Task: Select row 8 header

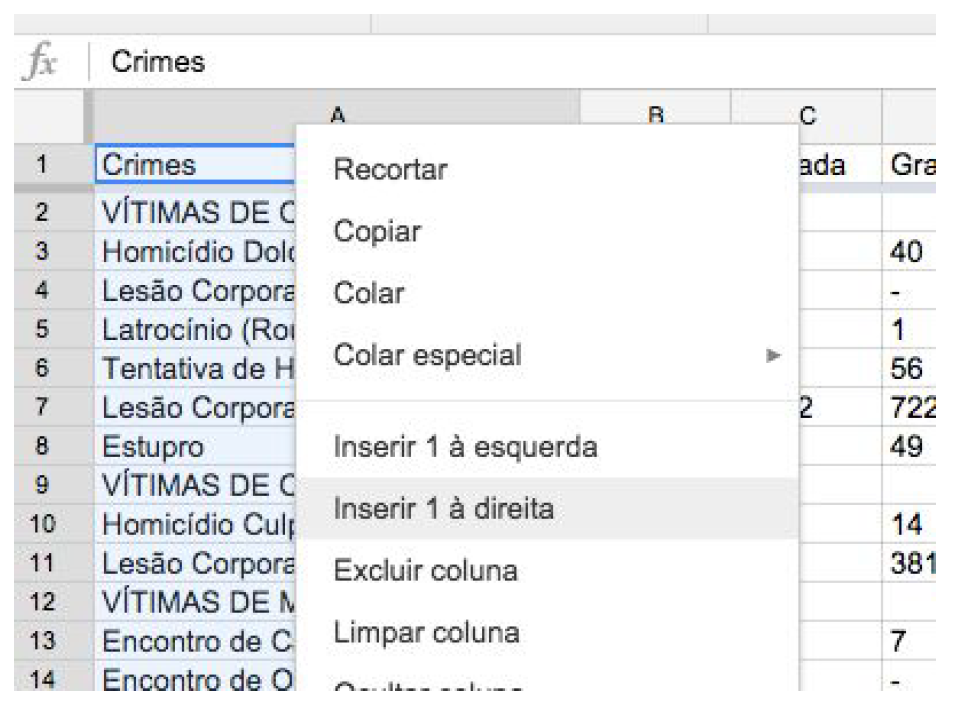Action: 41,446
